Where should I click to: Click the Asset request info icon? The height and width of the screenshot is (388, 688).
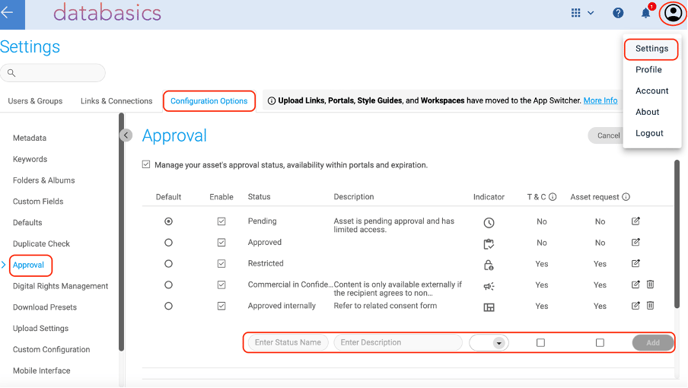pos(626,197)
